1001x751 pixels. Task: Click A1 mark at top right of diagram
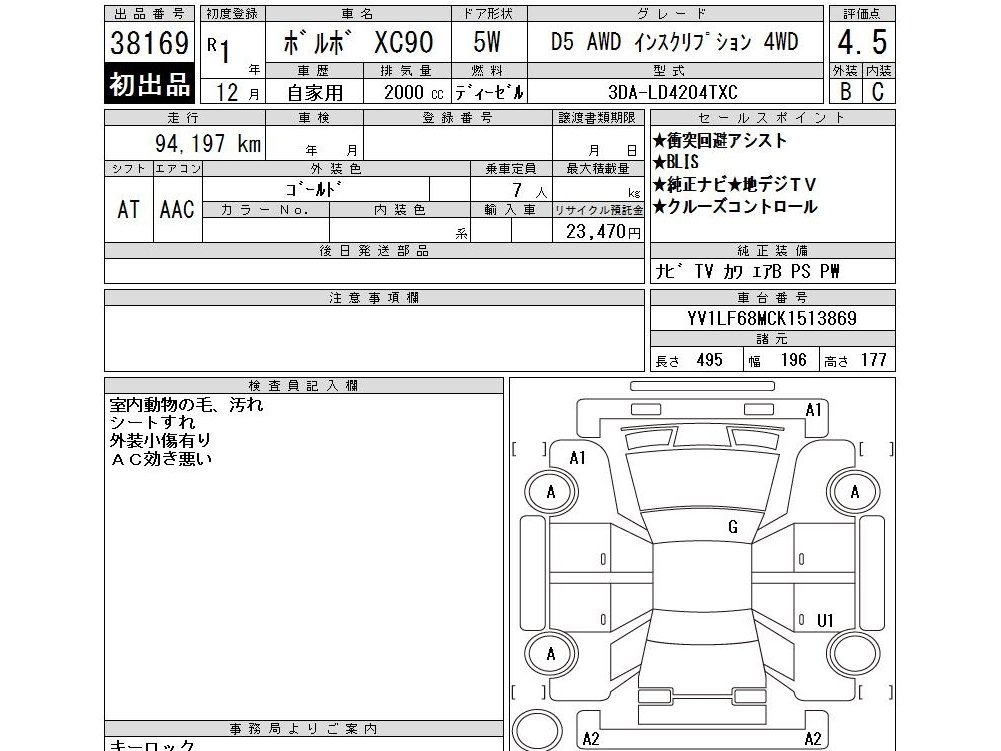pos(813,410)
